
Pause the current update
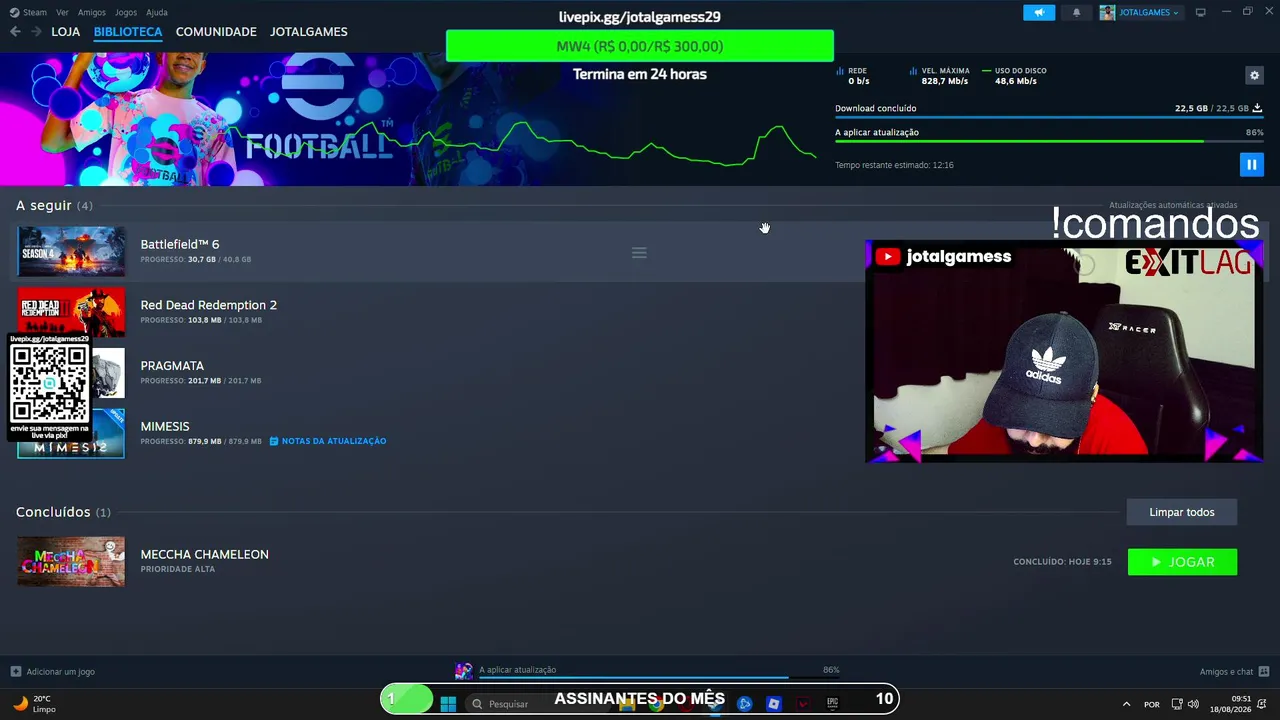pyautogui.click(x=1251, y=164)
